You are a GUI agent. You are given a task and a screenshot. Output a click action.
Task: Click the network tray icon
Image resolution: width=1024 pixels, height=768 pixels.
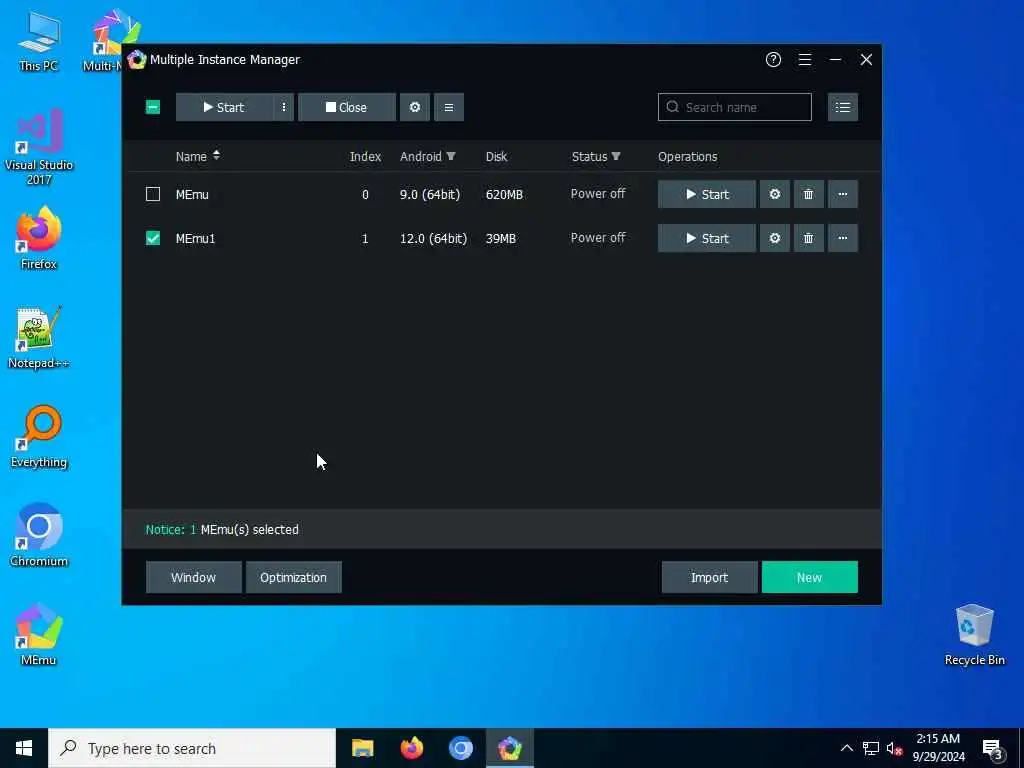point(871,748)
